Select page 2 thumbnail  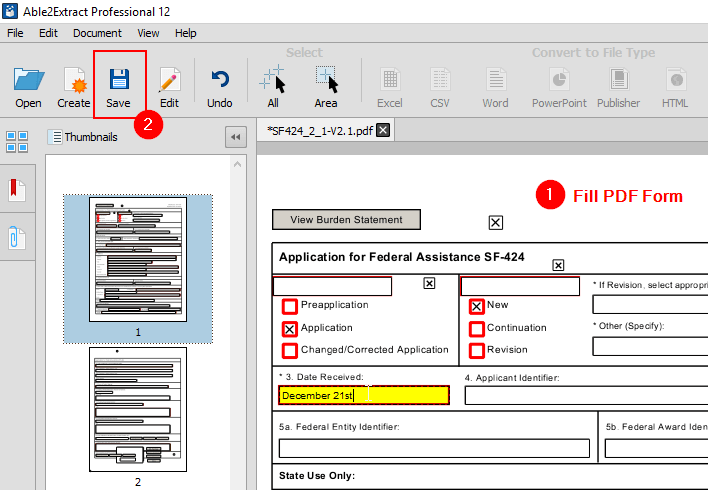tap(138, 409)
